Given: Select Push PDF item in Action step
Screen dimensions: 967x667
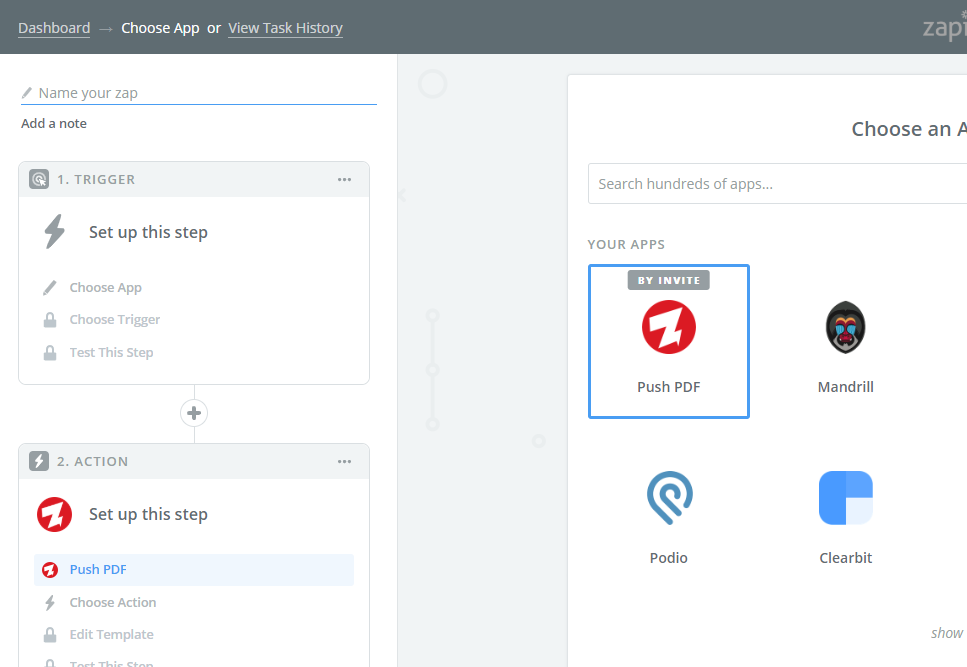Looking at the screenshot, I should [194, 570].
